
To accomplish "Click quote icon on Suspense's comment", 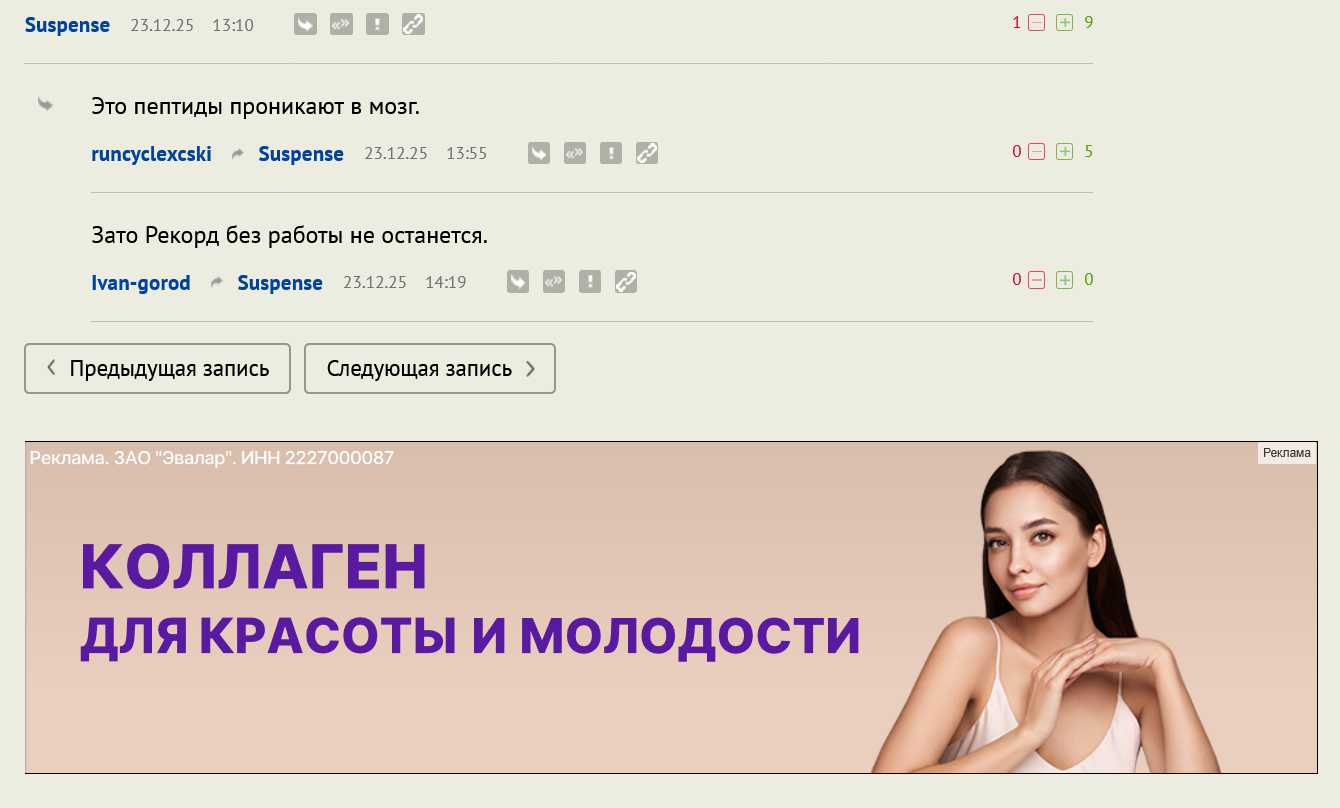I will [x=341, y=25].
